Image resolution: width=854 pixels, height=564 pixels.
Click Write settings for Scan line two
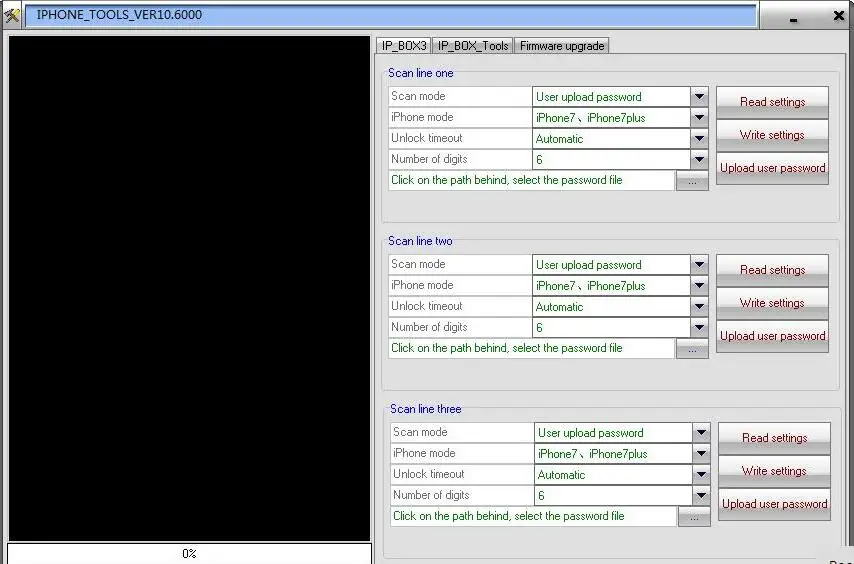tap(772, 303)
